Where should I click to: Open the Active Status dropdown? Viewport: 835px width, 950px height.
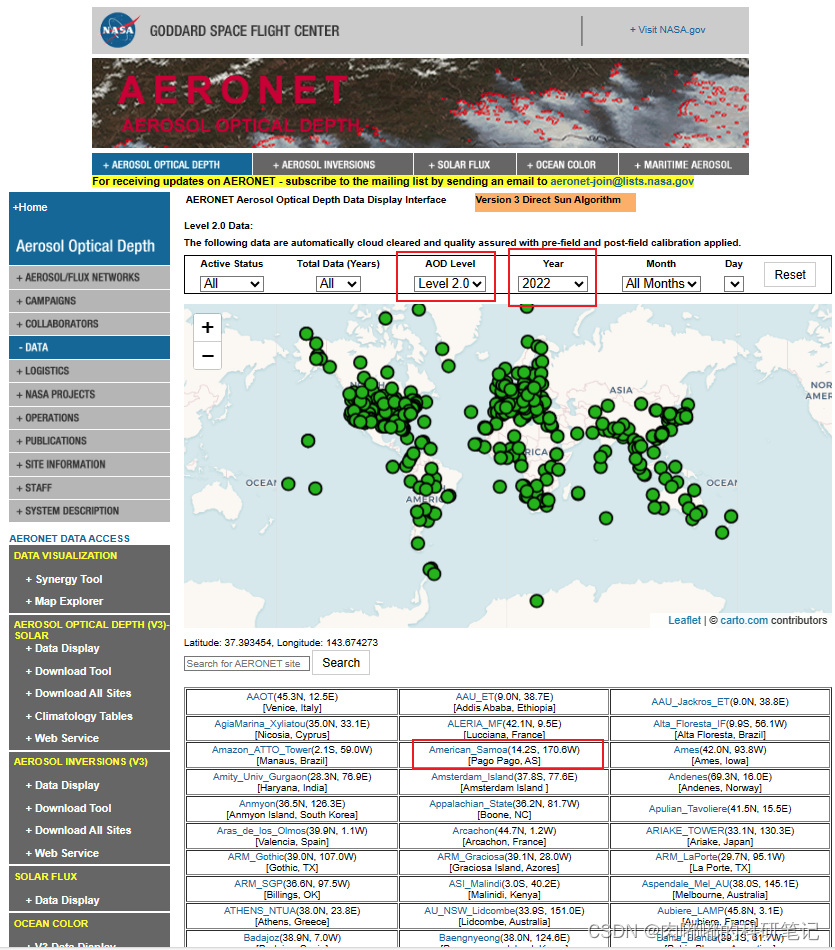(x=231, y=284)
